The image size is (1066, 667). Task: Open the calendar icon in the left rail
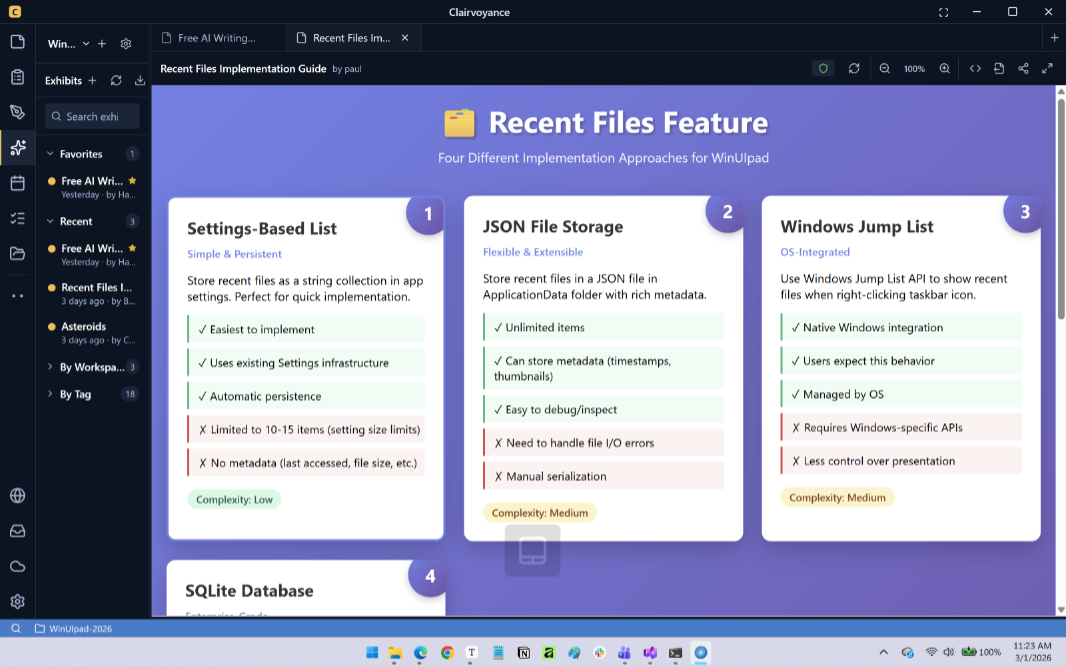point(18,183)
